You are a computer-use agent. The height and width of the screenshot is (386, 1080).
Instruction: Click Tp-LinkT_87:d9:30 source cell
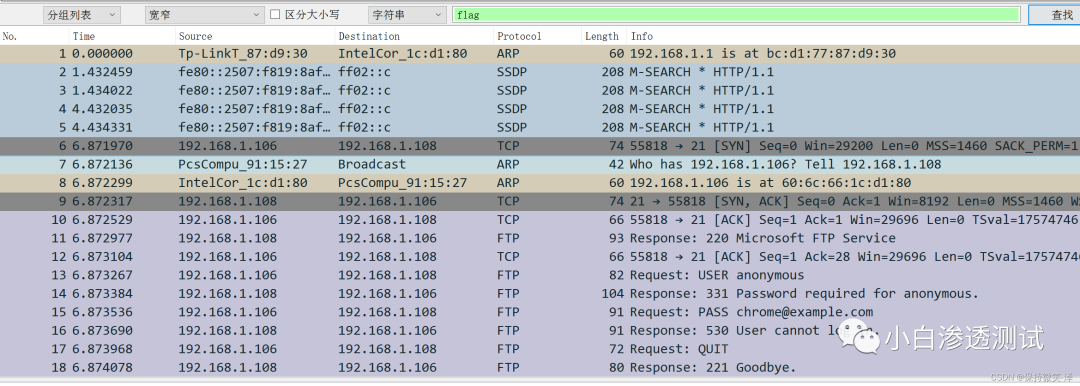pos(242,54)
